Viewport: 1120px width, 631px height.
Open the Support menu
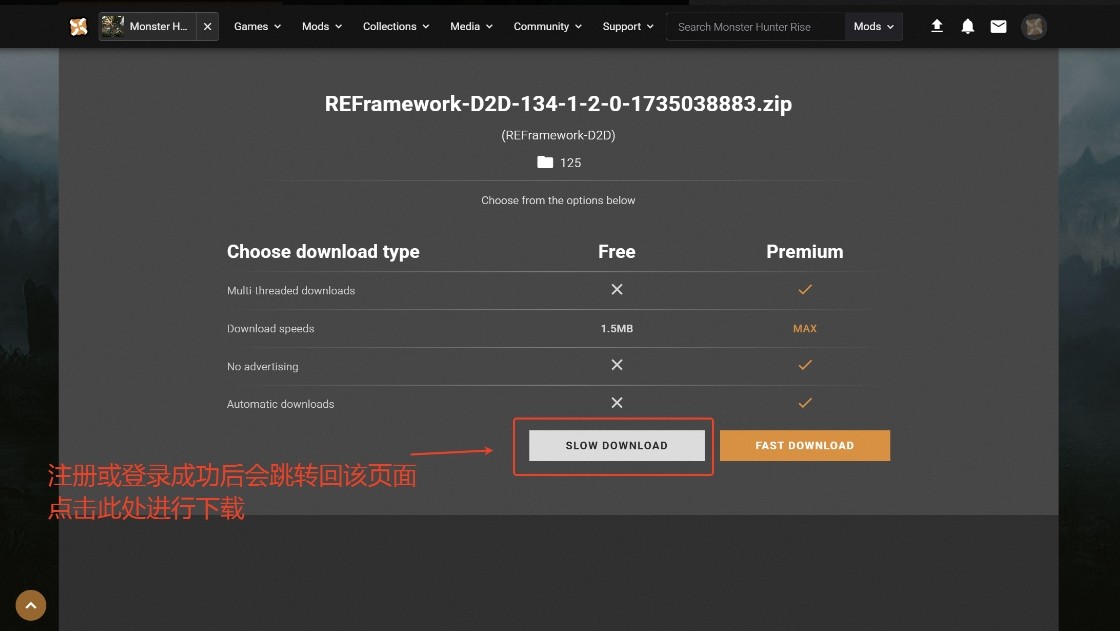pyautogui.click(x=628, y=27)
